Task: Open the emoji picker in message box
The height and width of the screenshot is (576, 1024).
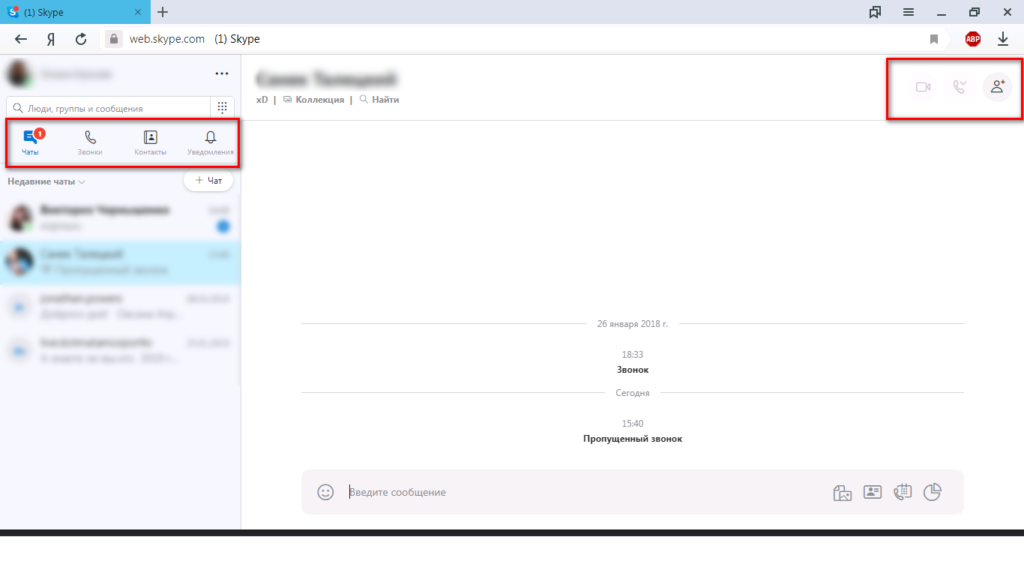Action: [325, 492]
